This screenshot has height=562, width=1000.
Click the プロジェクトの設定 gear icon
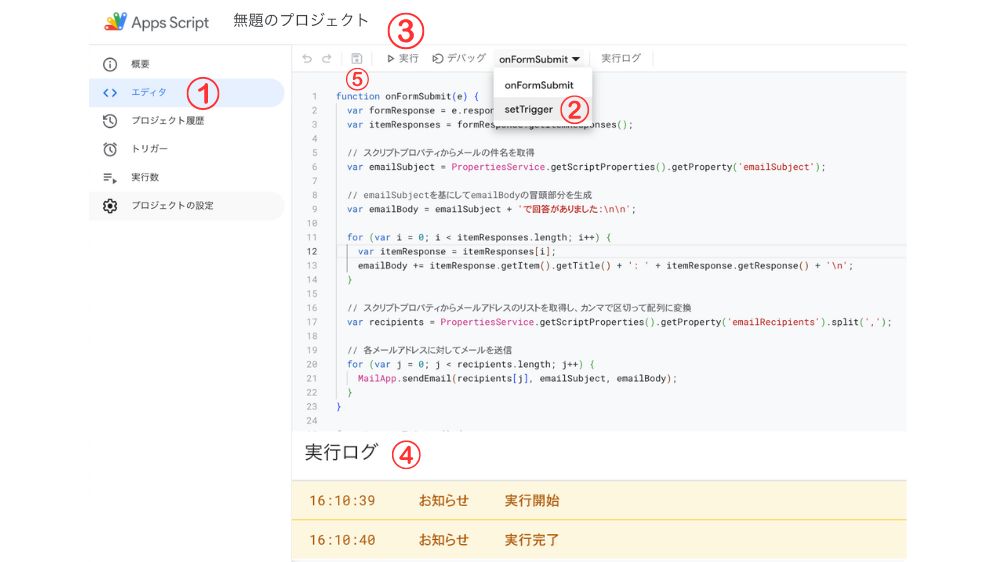[110, 206]
